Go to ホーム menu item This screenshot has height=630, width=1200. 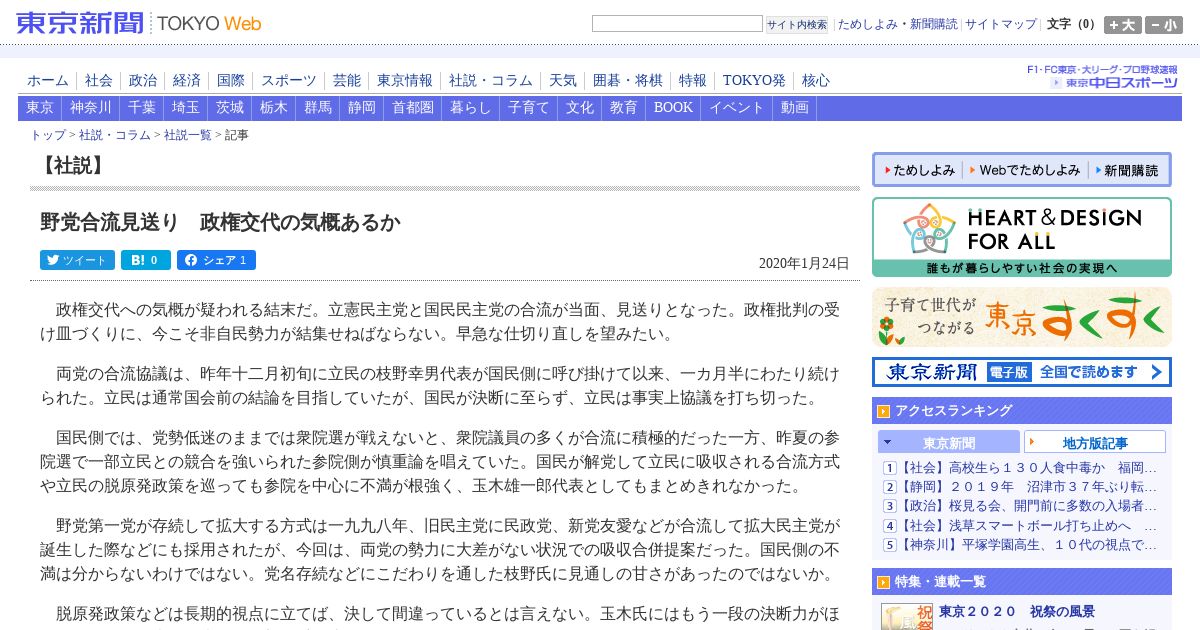point(48,80)
